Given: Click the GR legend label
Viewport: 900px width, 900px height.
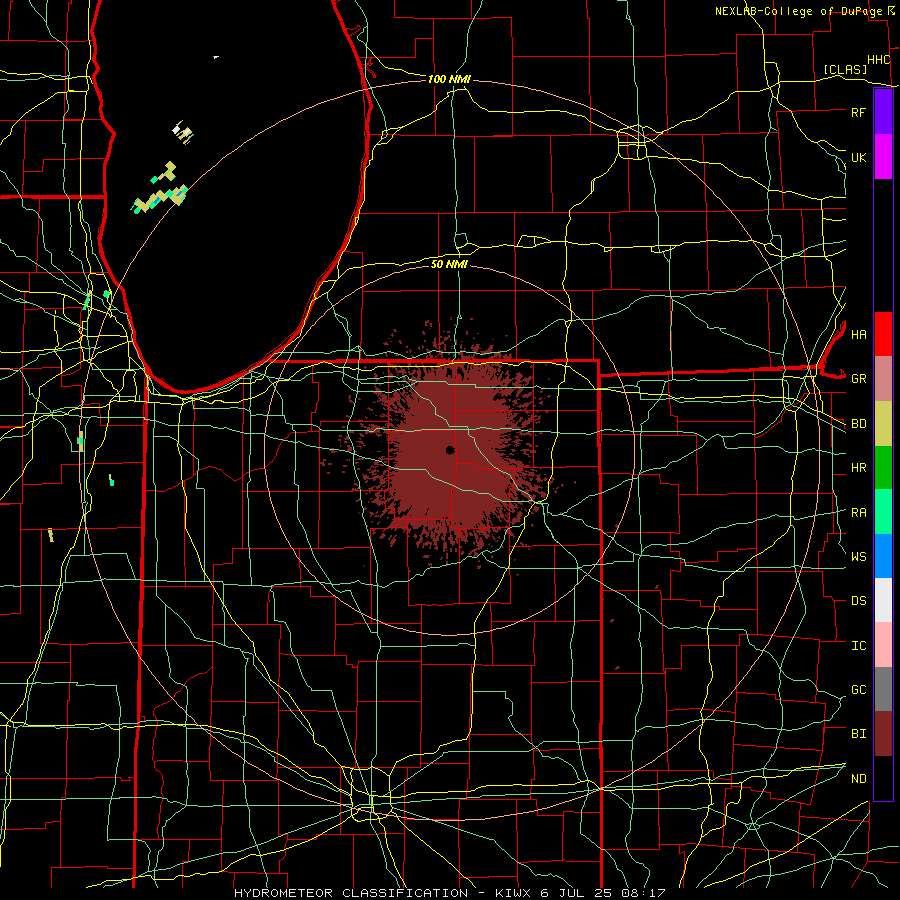Looking at the screenshot, I should click(x=858, y=379).
